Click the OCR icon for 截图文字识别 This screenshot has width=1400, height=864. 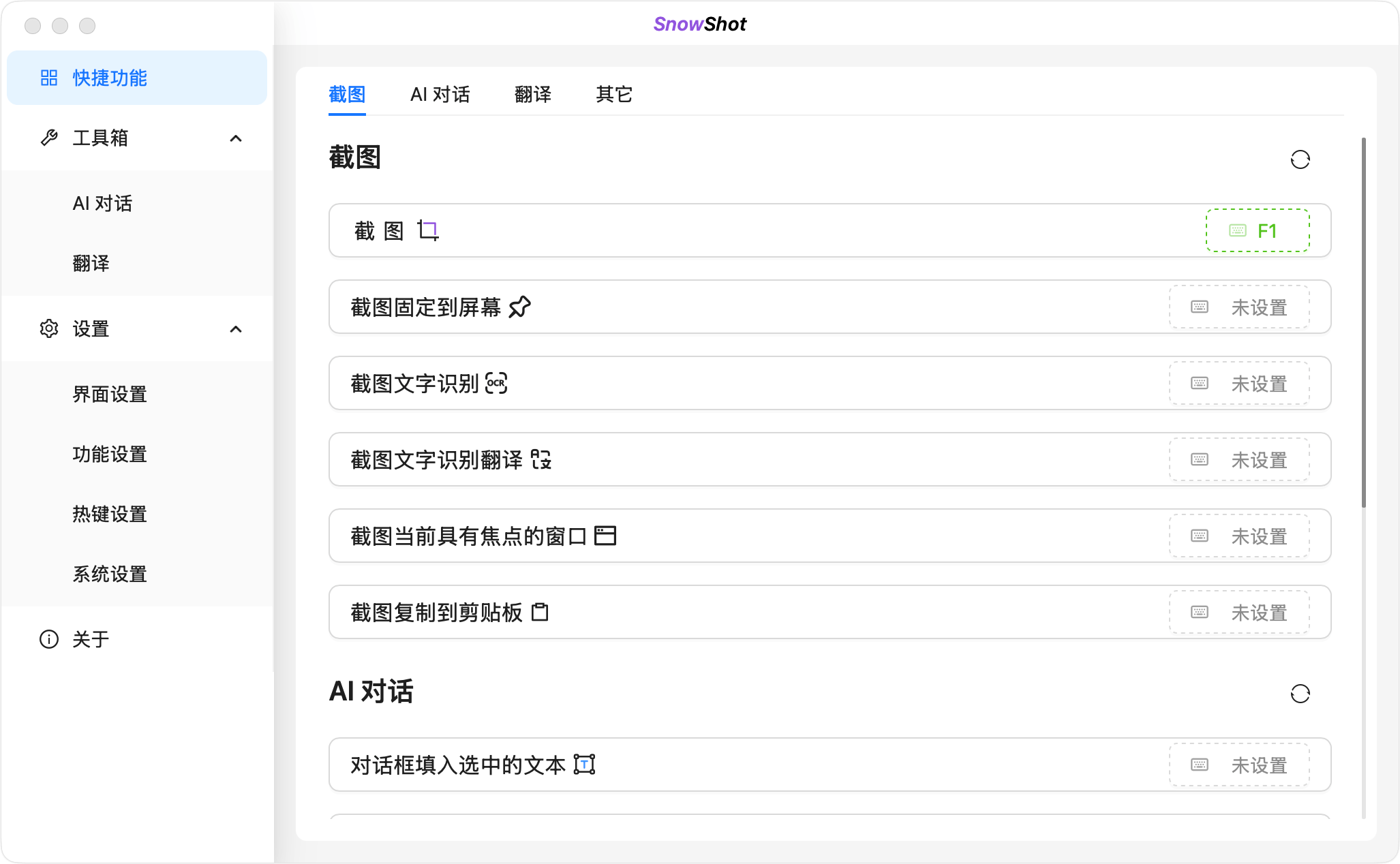(497, 384)
